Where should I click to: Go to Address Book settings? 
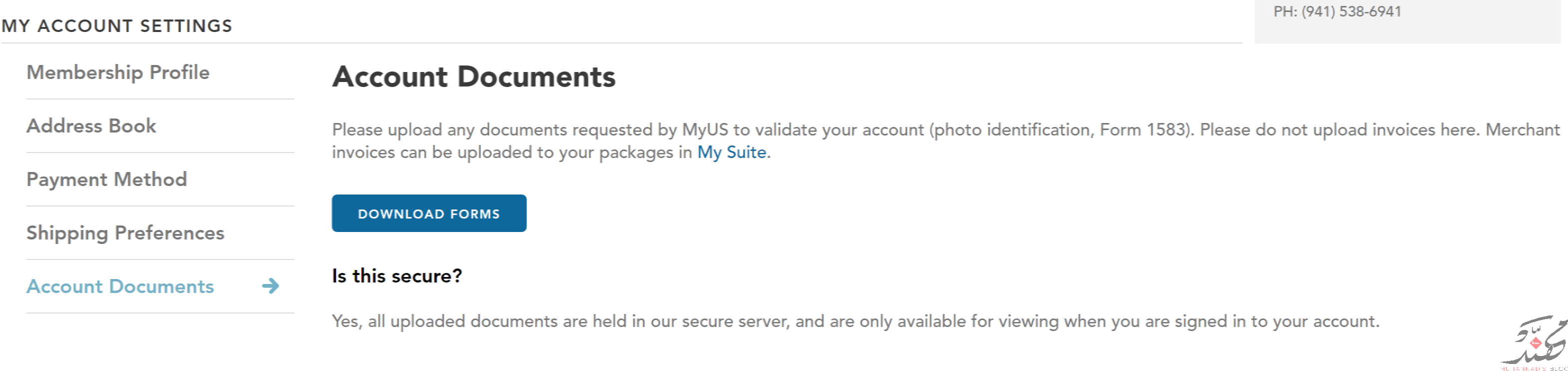tap(91, 126)
